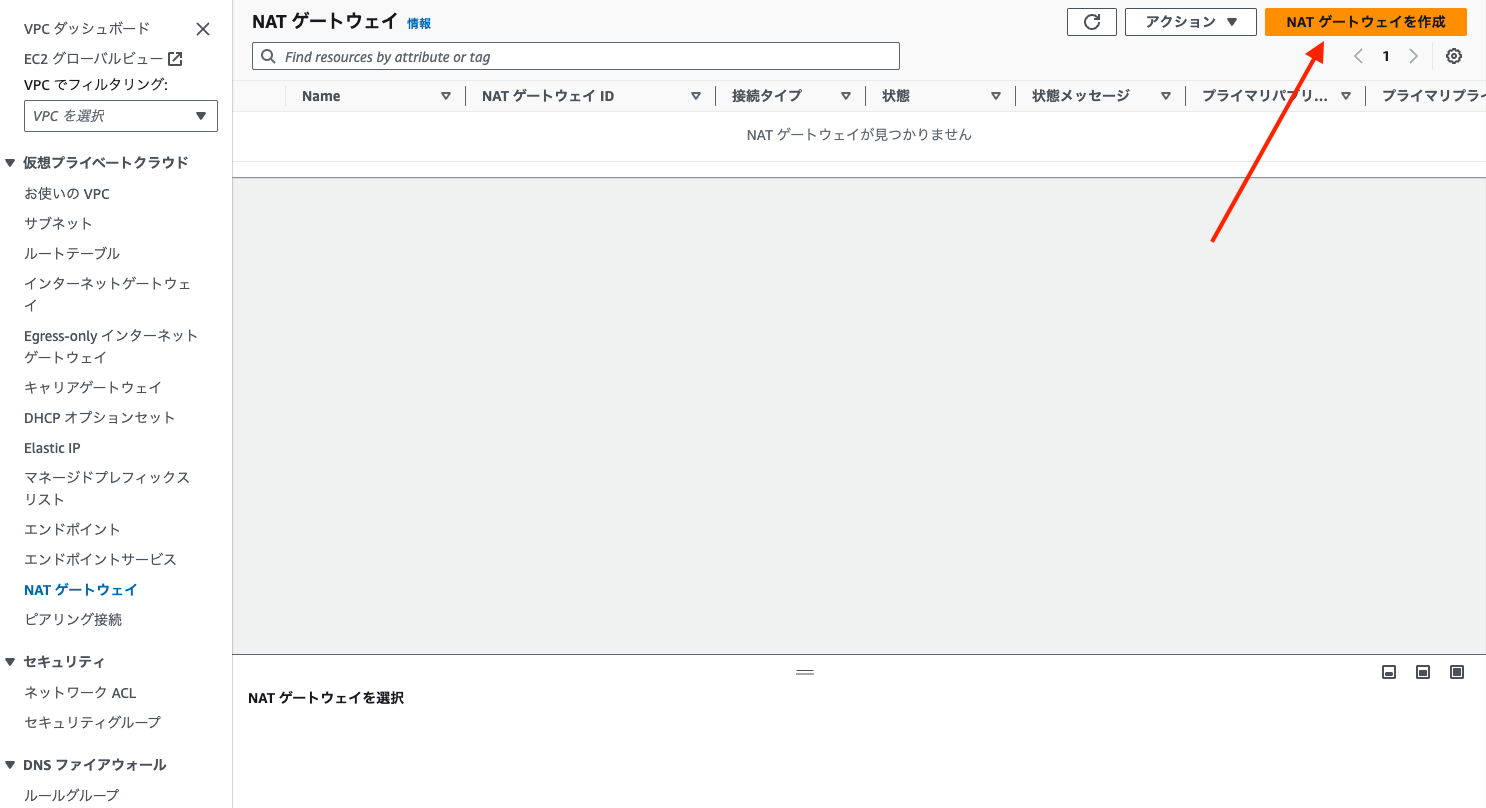The height and width of the screenshot is (808, 1486).
Task: Open セキュリティグループ page
Action: [92, 722]
